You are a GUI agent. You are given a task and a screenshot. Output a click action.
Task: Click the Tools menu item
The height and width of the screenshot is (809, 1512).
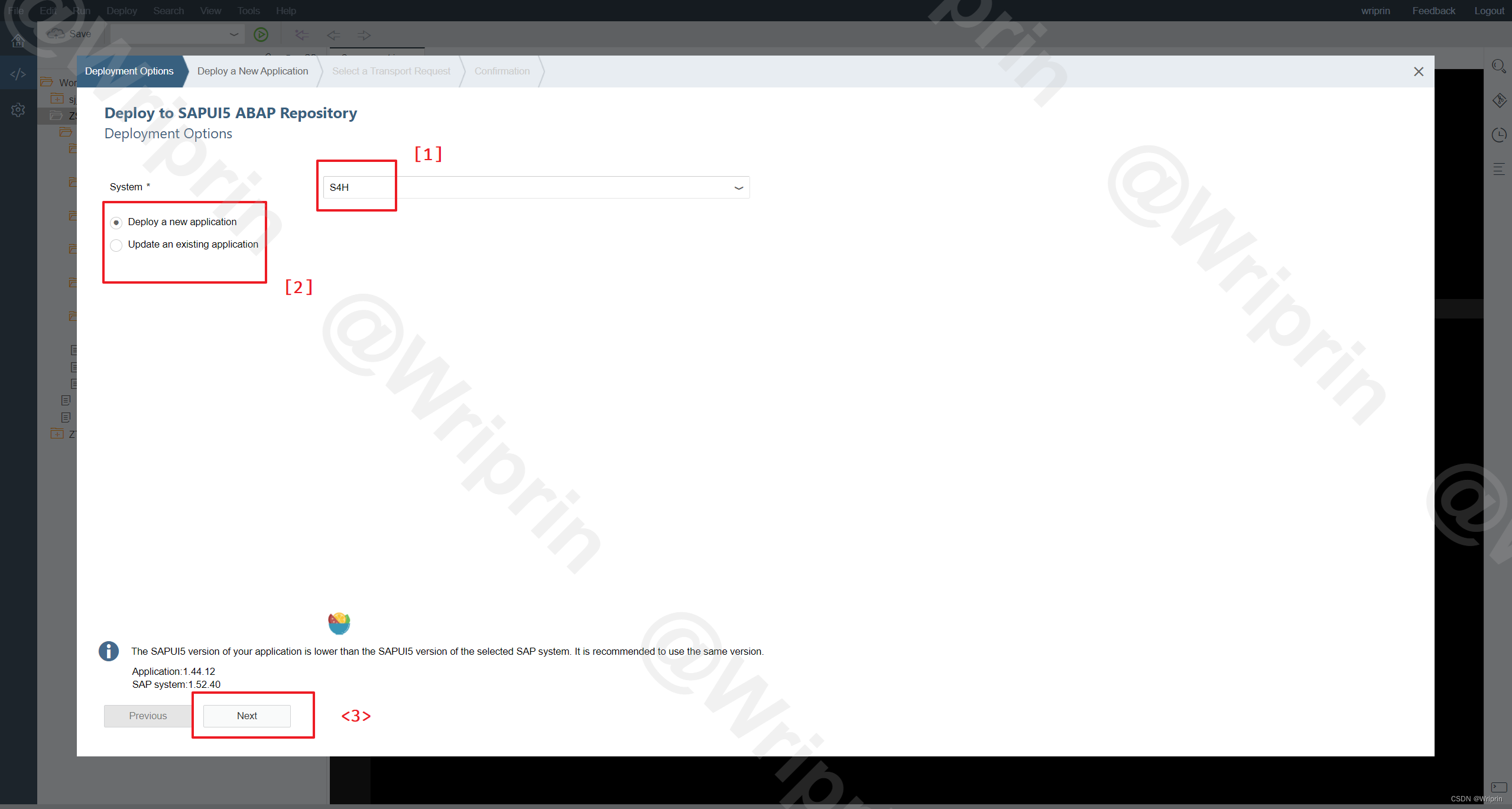point(249,11)
